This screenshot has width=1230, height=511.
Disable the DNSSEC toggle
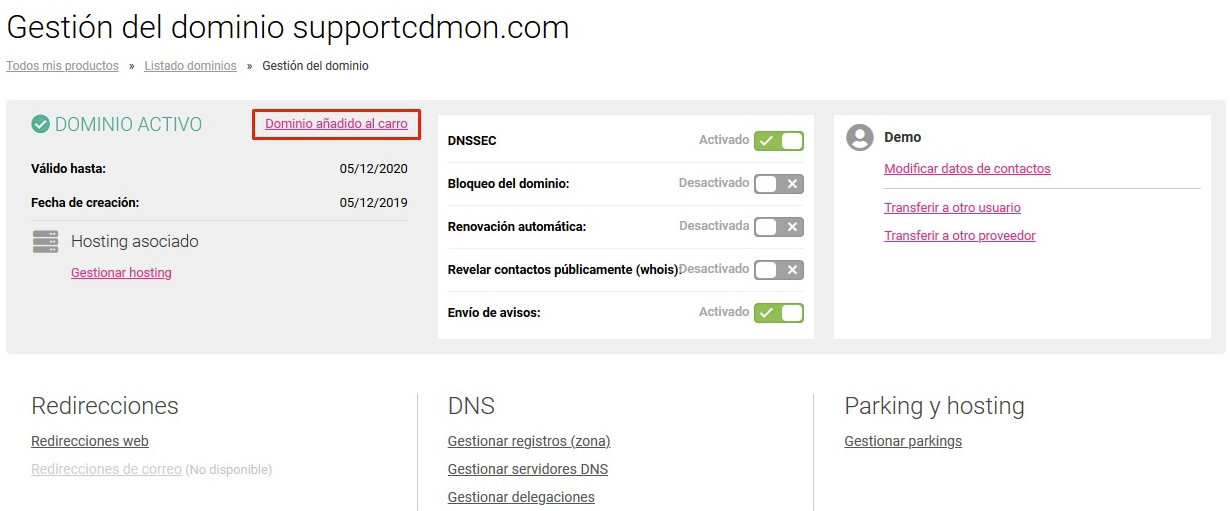[x=779, y=141]
